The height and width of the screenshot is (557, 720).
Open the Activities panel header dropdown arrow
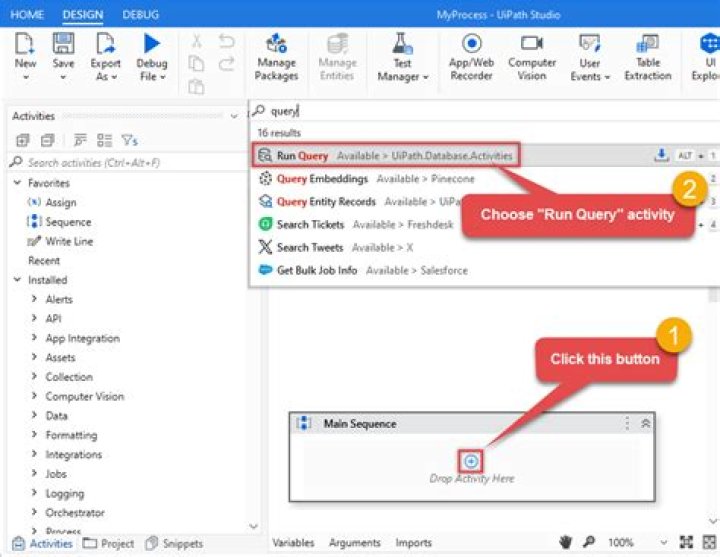[234, 116]
